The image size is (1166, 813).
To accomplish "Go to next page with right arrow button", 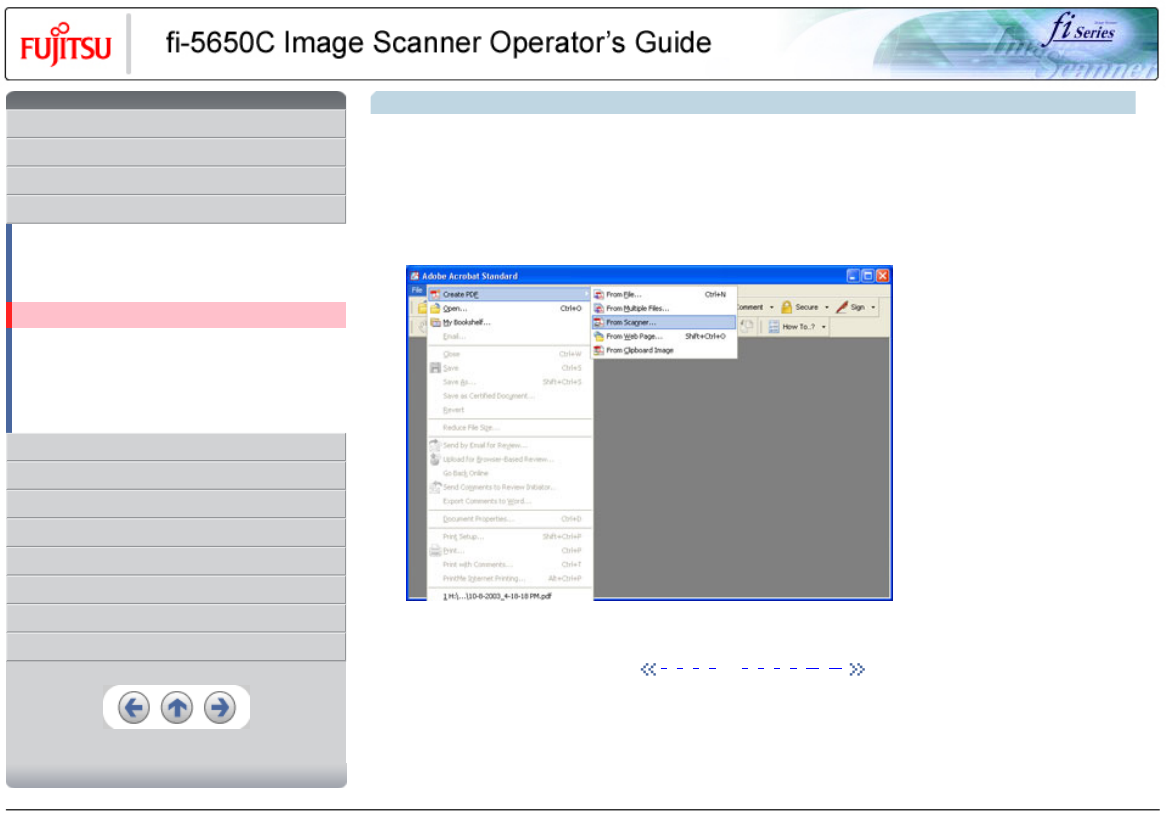I will (220, 707).
